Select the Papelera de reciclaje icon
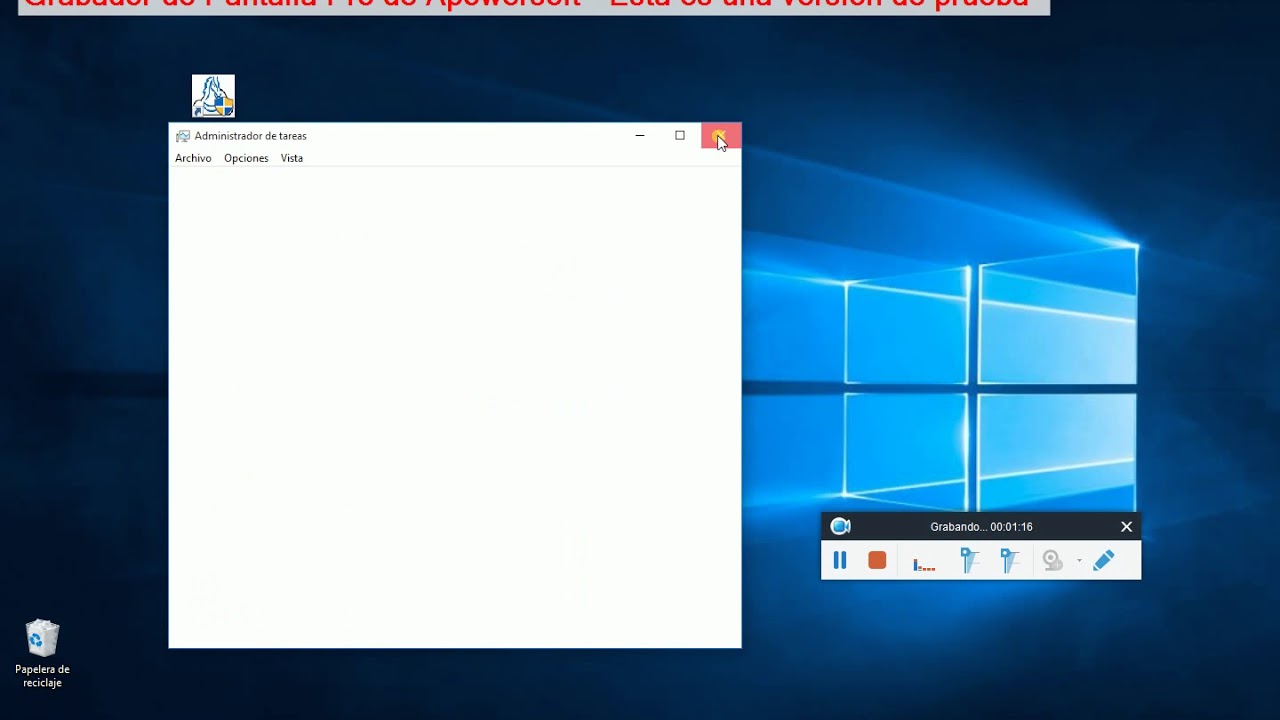 (x=42, y=654)
